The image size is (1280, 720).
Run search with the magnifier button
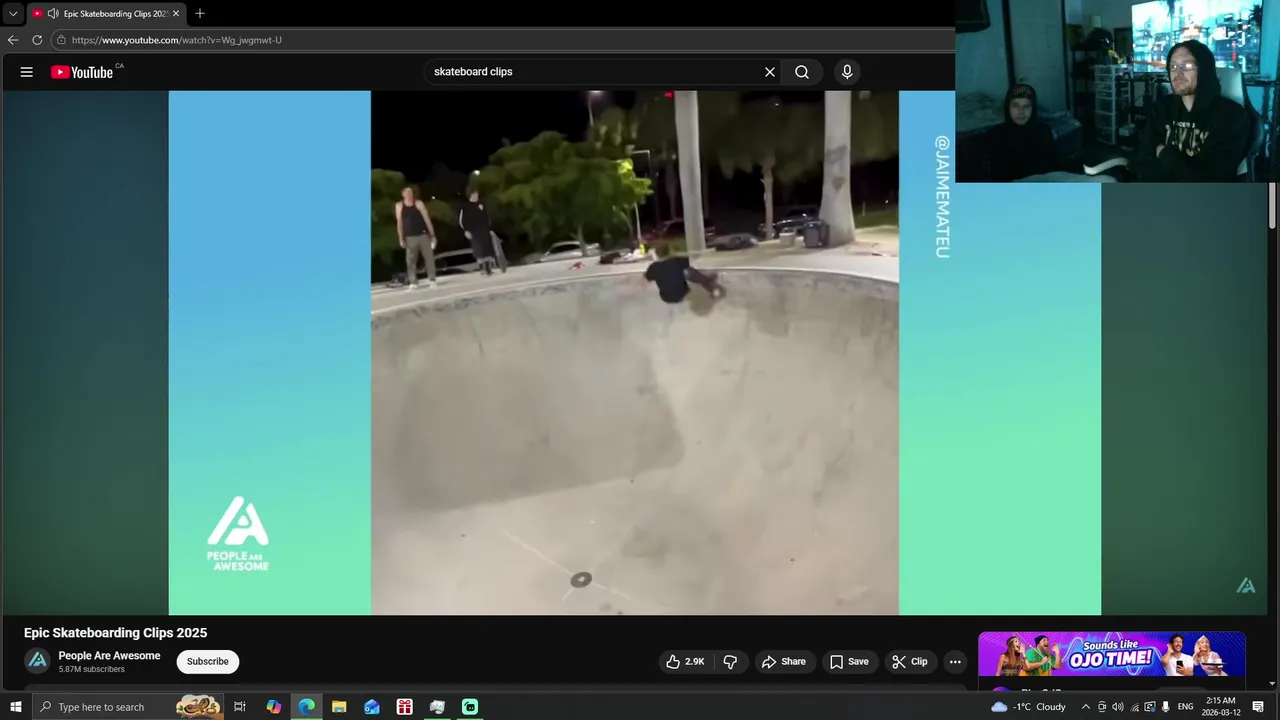(802, 72)
